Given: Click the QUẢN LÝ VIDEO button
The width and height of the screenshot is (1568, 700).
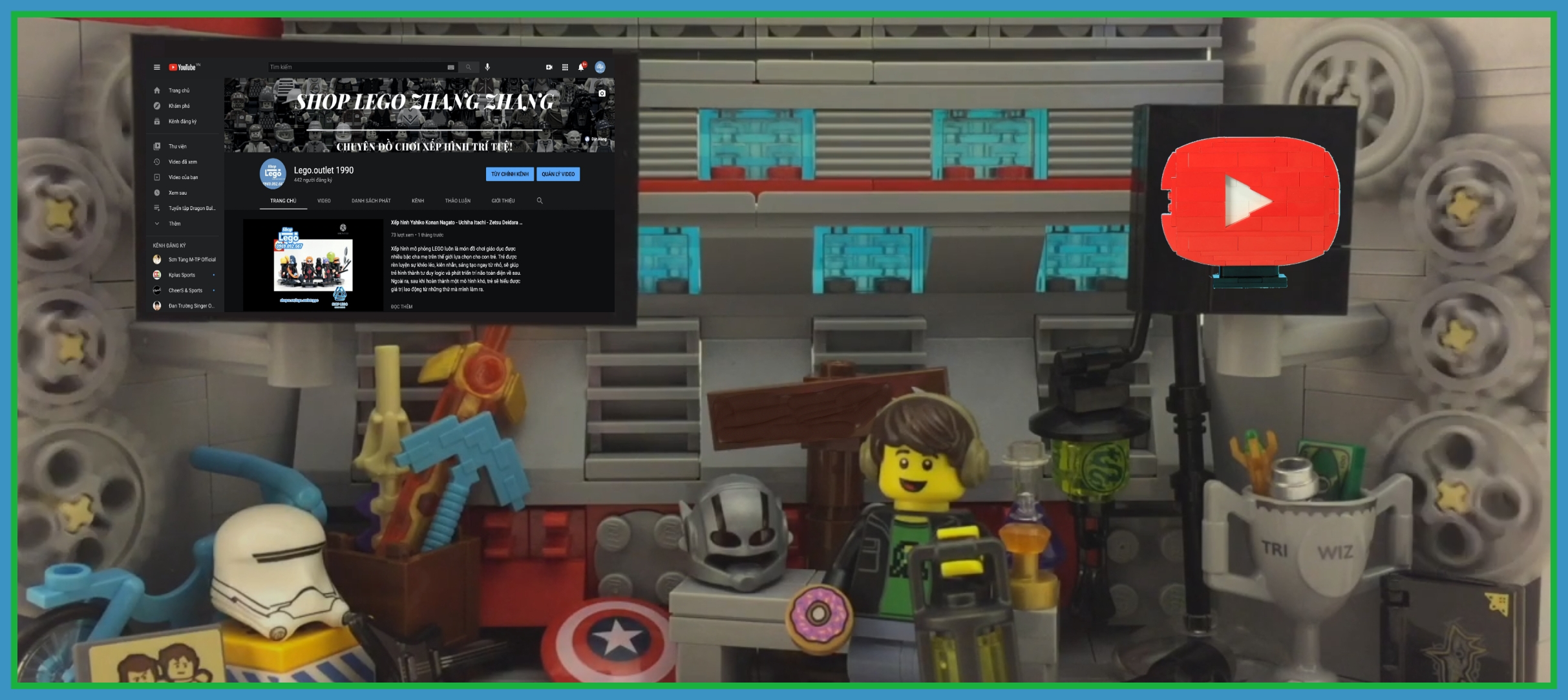Looking at the screenshot, I should pyautogui.click(x=558, y=174).
